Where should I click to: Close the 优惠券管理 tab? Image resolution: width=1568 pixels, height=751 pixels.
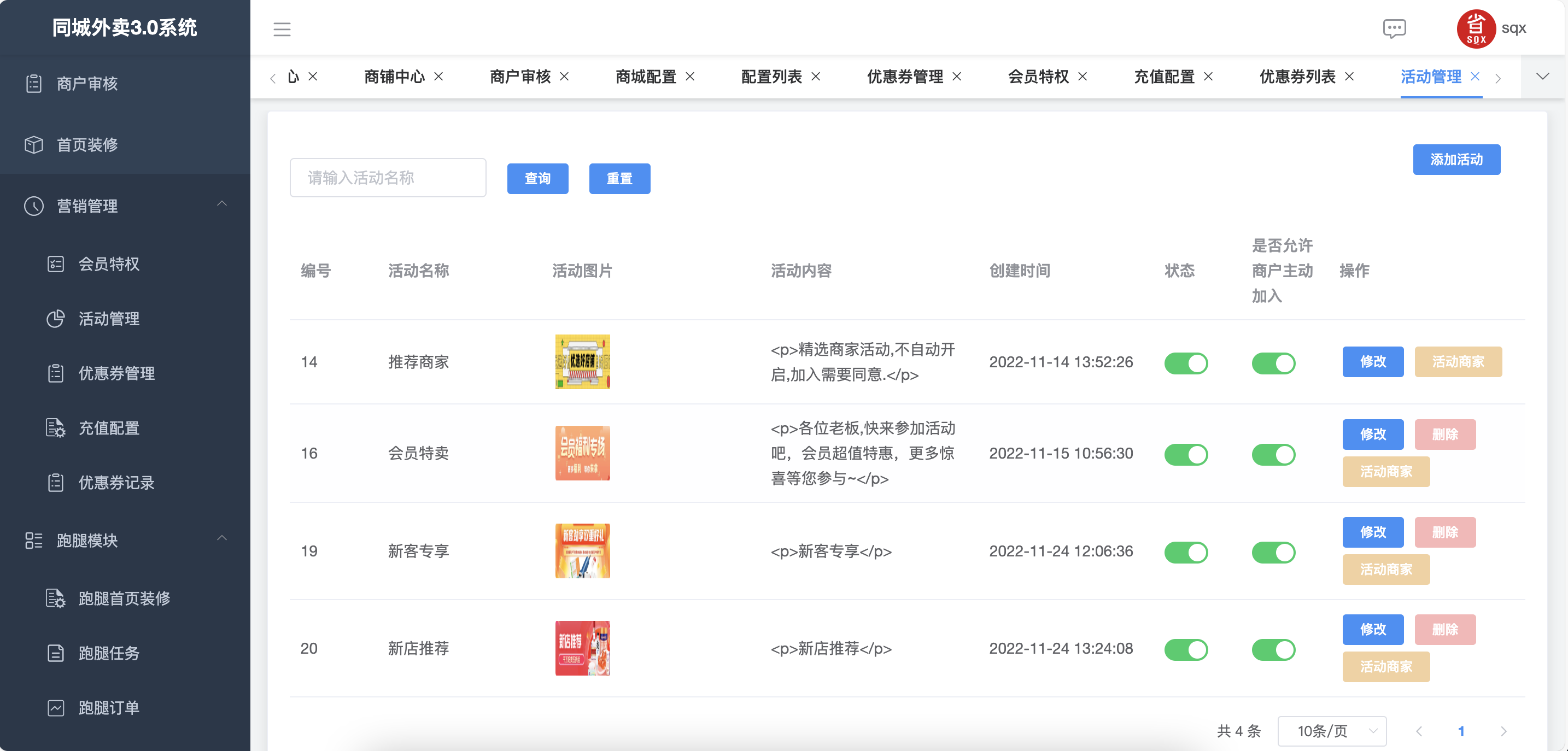(x=957, y=76)
